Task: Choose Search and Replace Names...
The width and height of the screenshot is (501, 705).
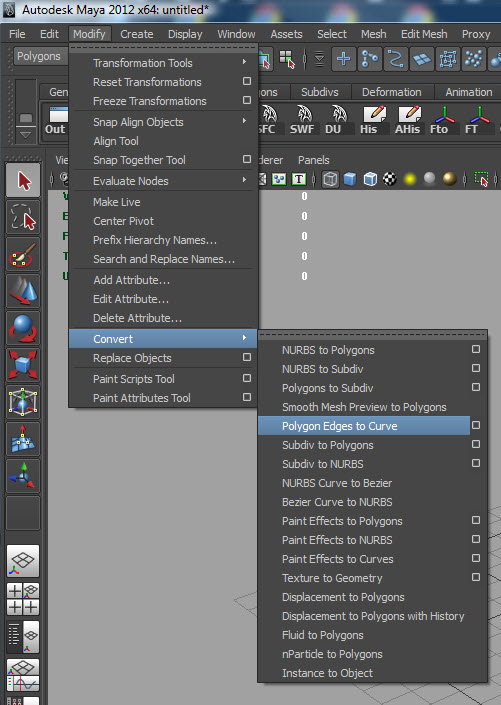Action: (164, 259)
